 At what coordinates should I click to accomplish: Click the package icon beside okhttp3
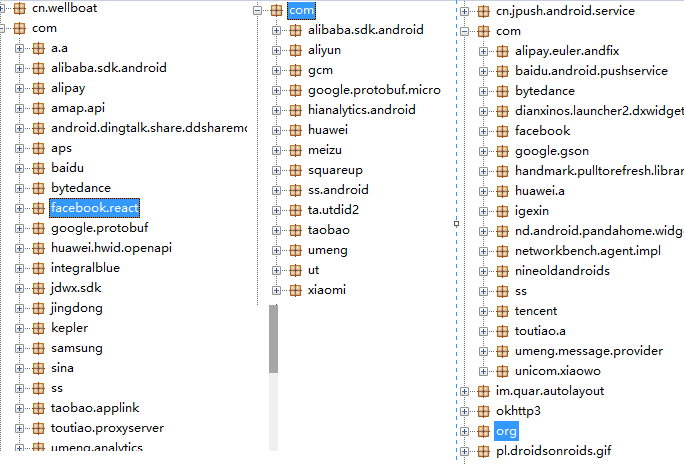[x=483, y=411]
